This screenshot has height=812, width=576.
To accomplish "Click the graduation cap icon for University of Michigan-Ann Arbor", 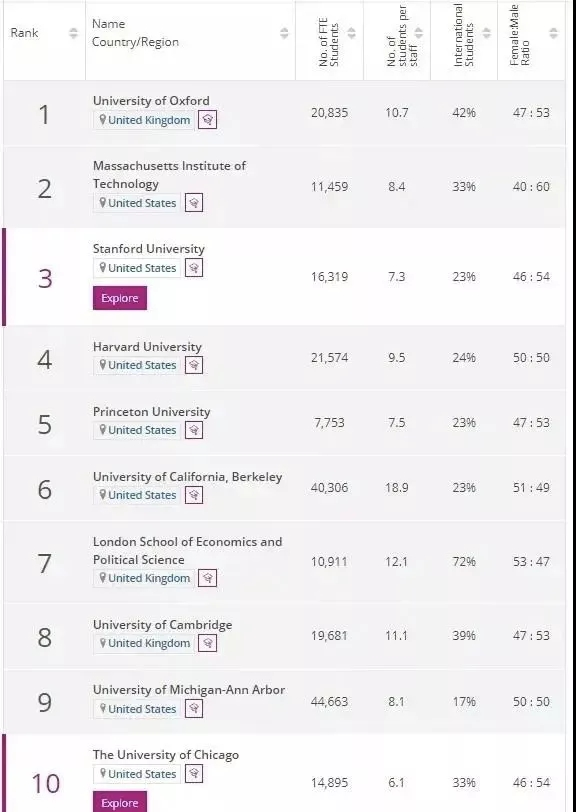I will pyautogui.click(x=194, y=708).
